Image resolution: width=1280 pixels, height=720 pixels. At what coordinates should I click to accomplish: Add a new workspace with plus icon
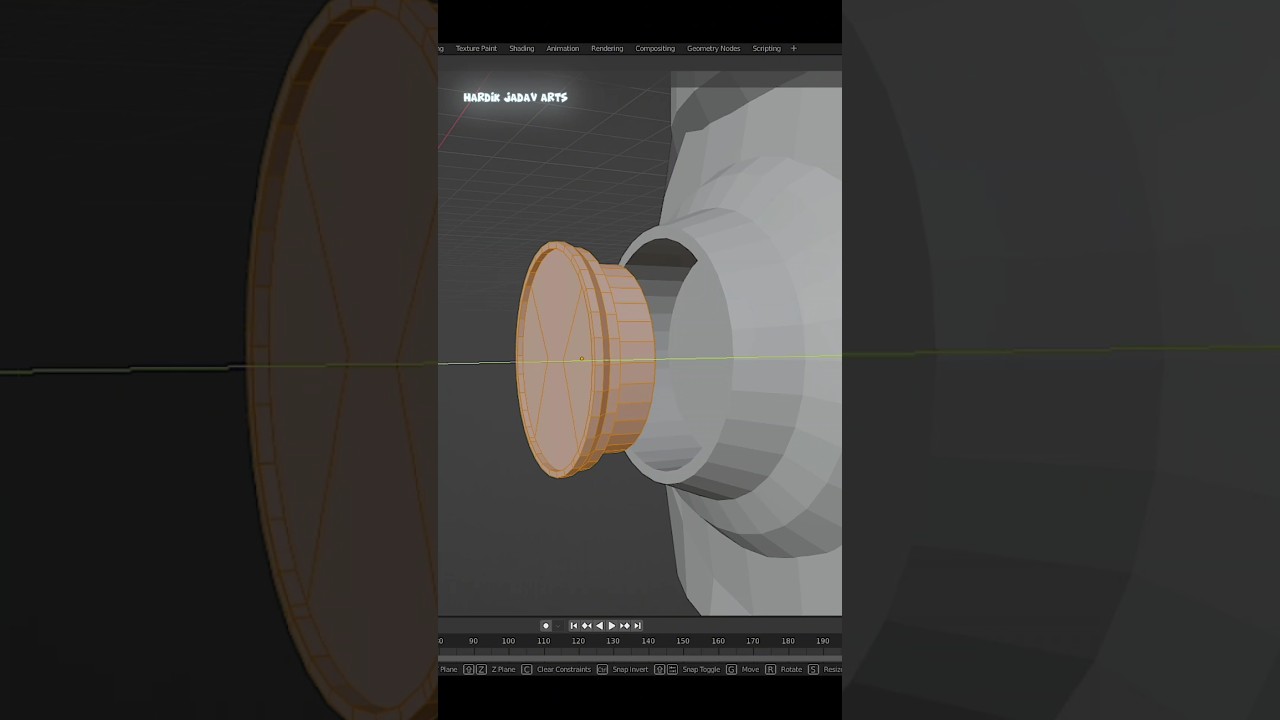pos(794,48)
